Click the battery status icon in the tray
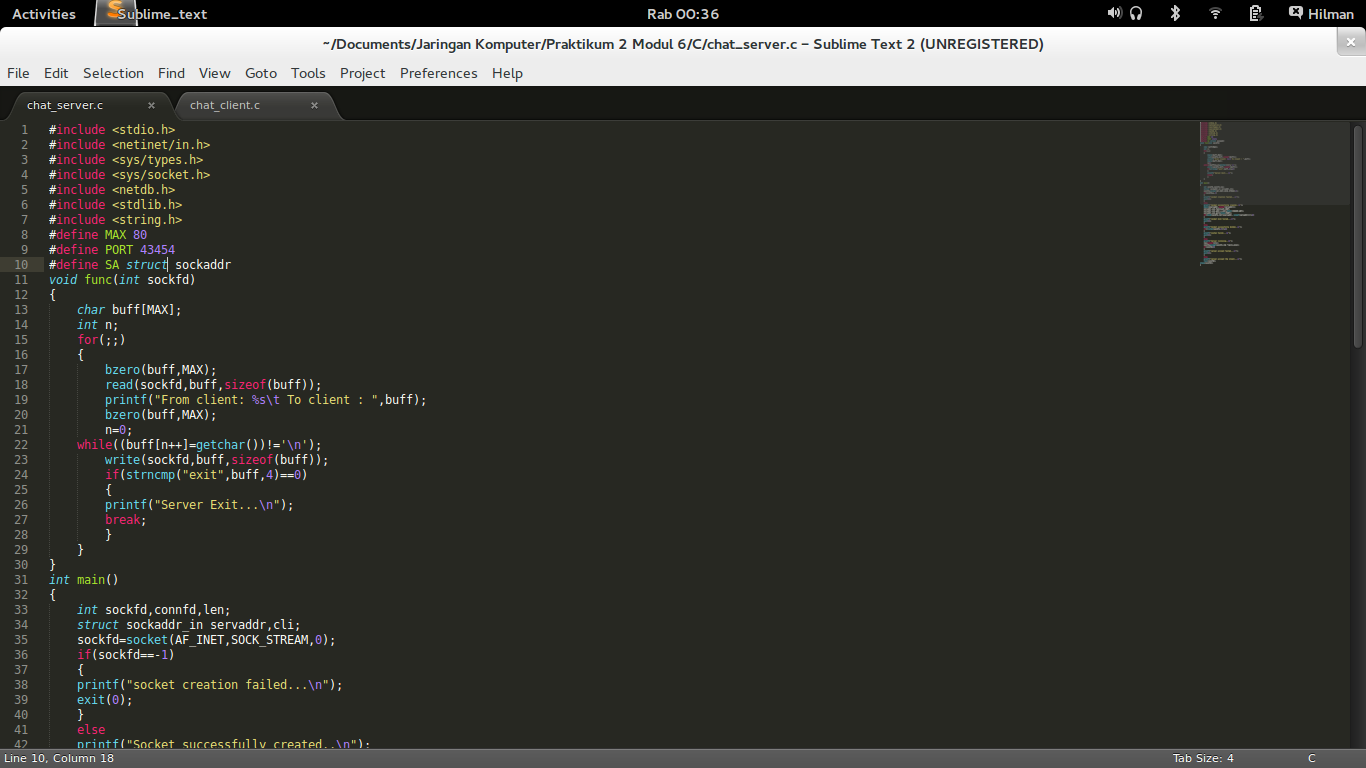The height and width of the screenshot is (768, 1366). click(1255, 13)
